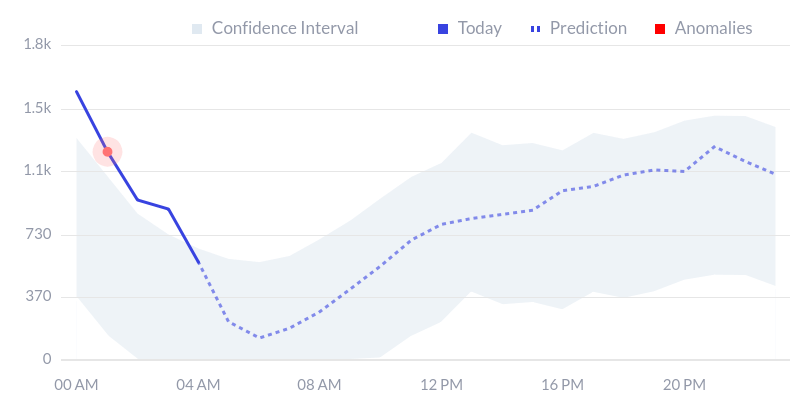The image size is (800, 400).
Task: Click the red anomaly point on the chart
Action: 107,151
